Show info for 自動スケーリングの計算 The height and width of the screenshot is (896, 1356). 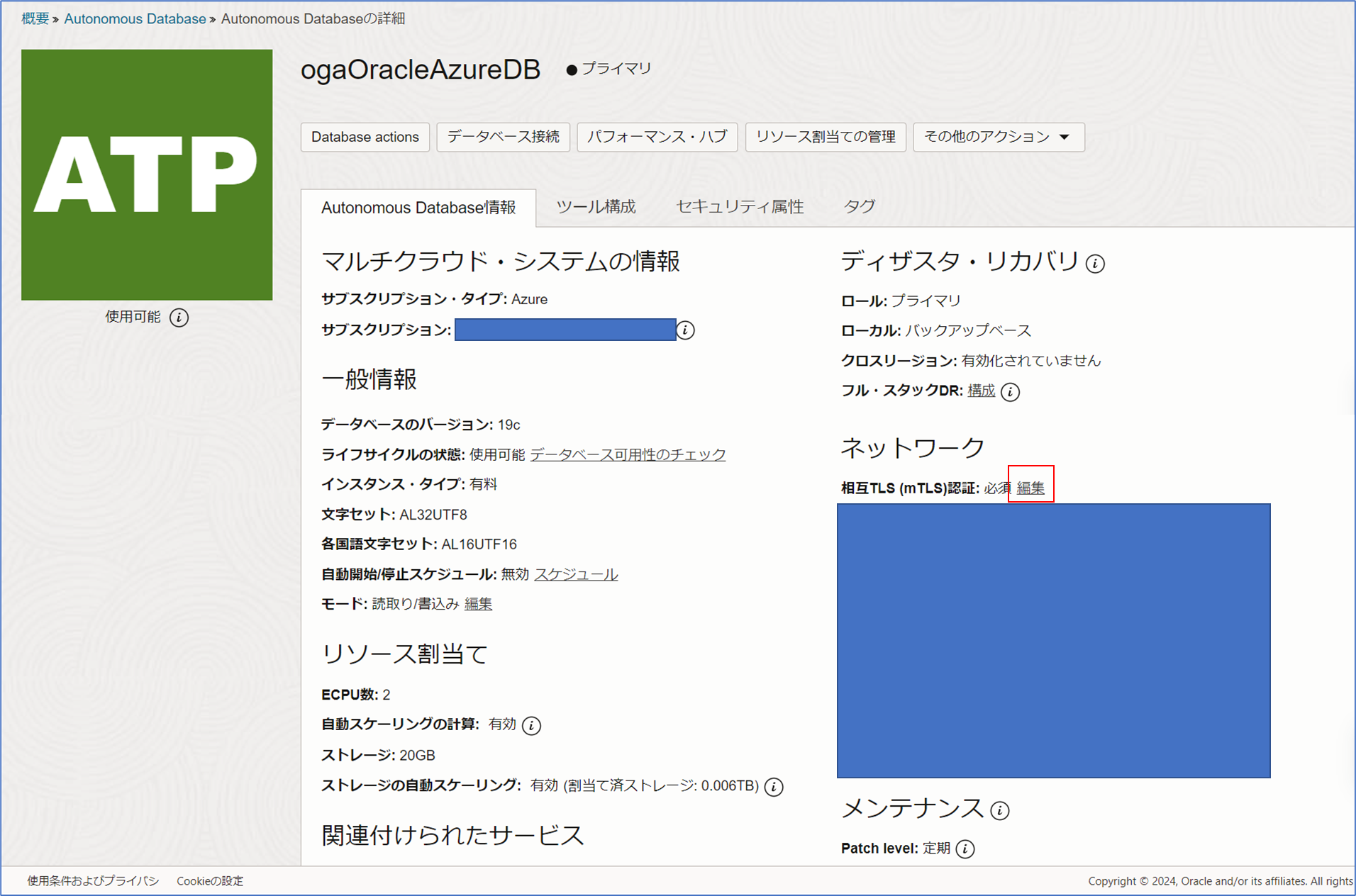click(x=531, y=725)
